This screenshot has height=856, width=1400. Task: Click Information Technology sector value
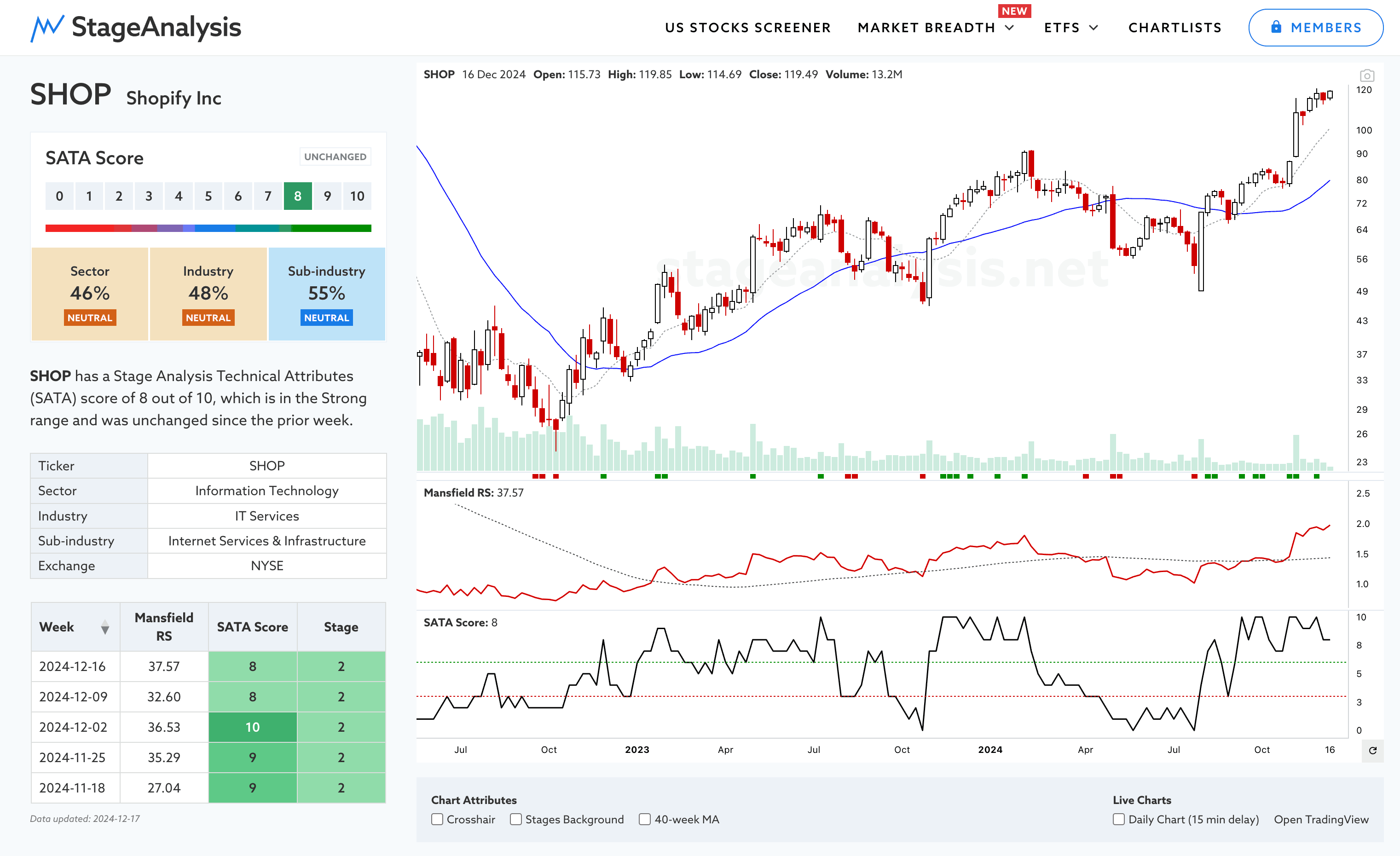[266, 491]
